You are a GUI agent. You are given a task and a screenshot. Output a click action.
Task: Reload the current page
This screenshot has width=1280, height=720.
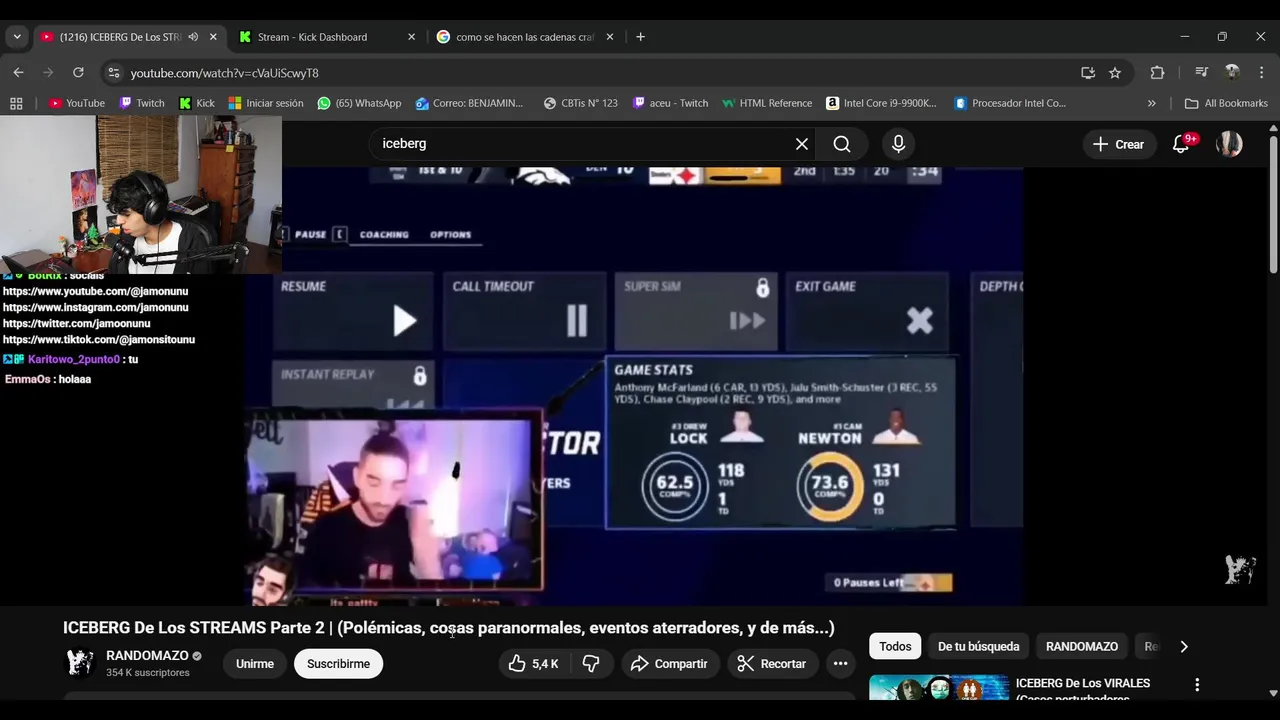78,72
